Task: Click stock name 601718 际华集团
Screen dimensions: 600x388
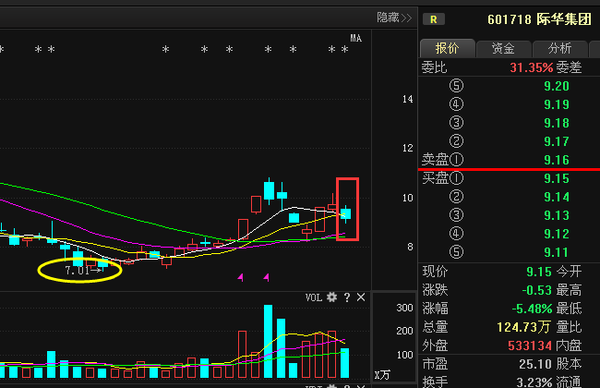Action: [x=540, y=20]
